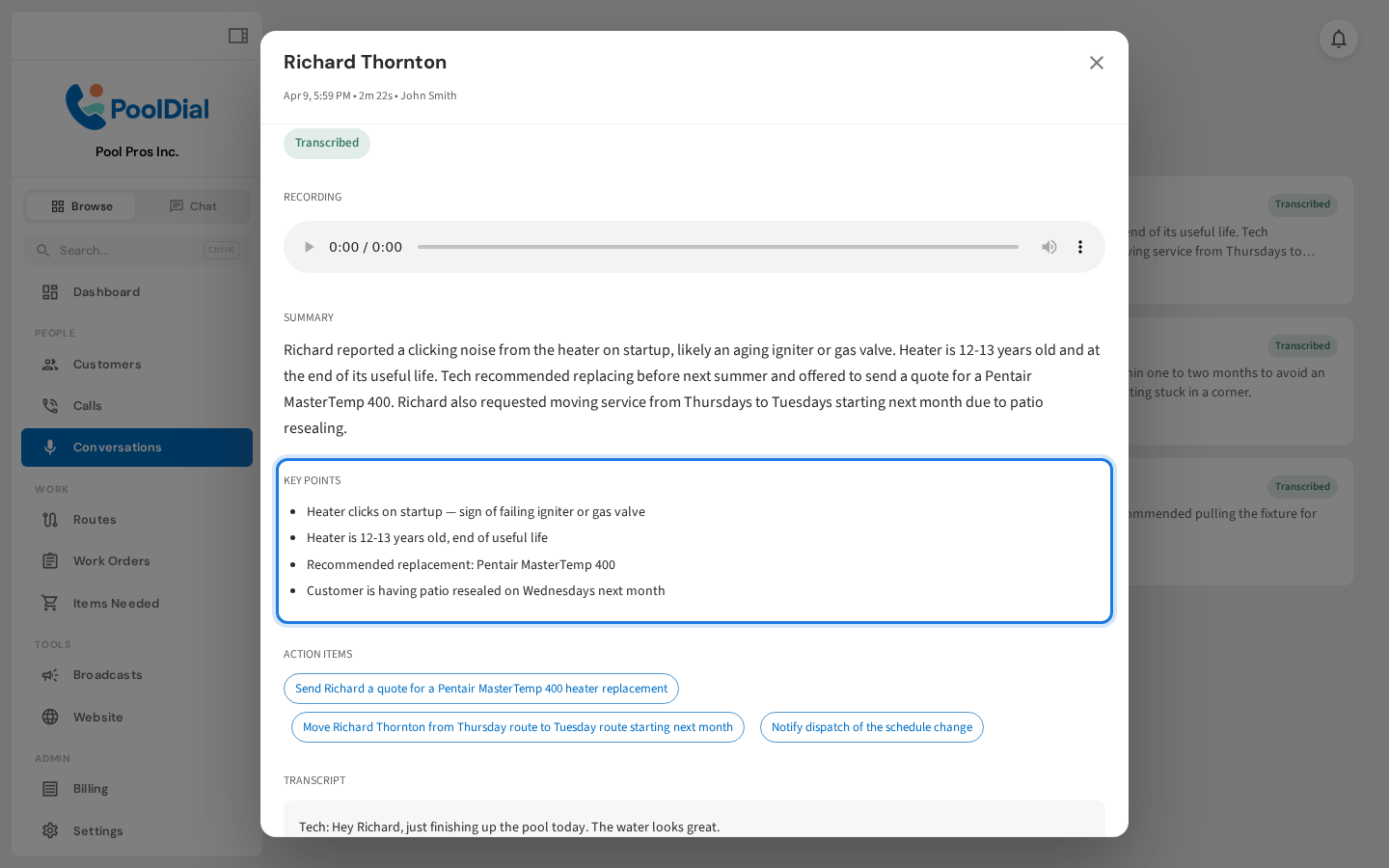
Task: Open the Work Orders section
Action: pos(109,560)
